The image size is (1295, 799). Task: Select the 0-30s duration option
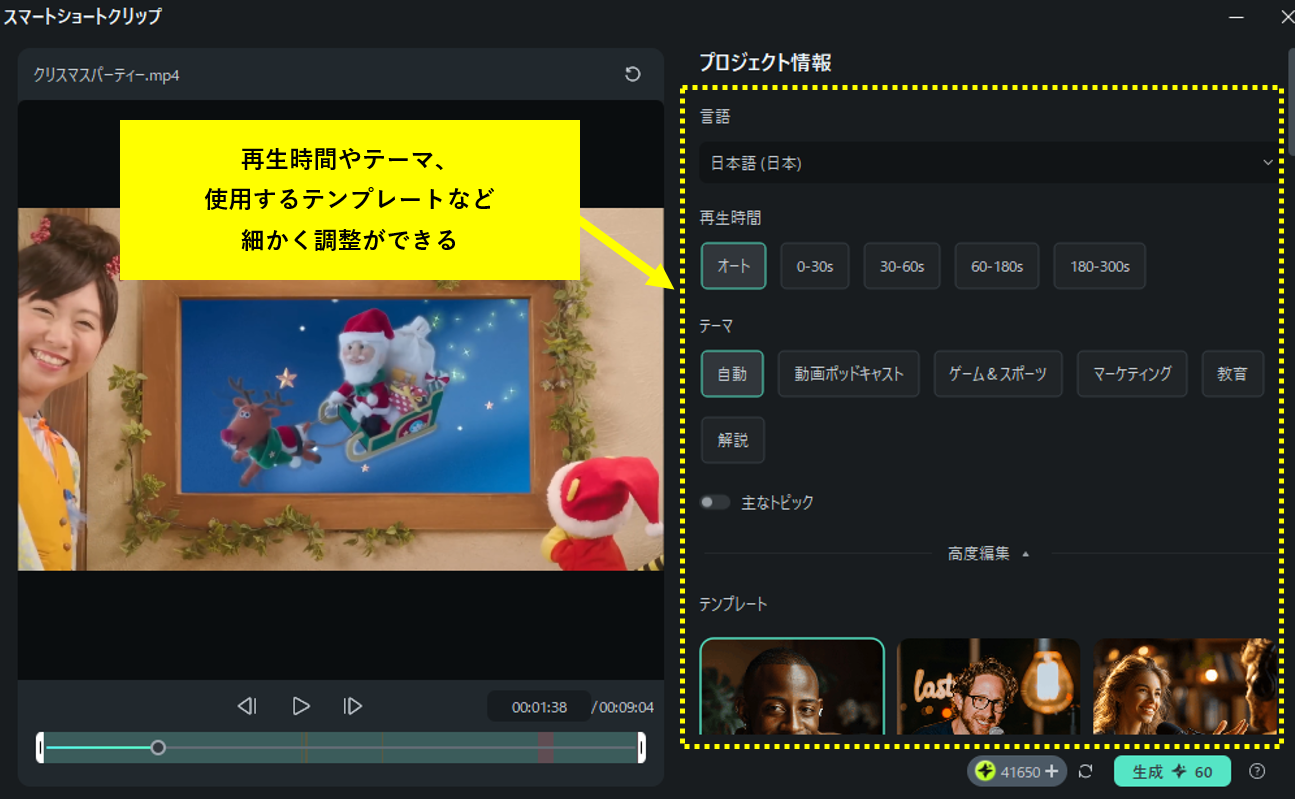(x=815, y=266)
